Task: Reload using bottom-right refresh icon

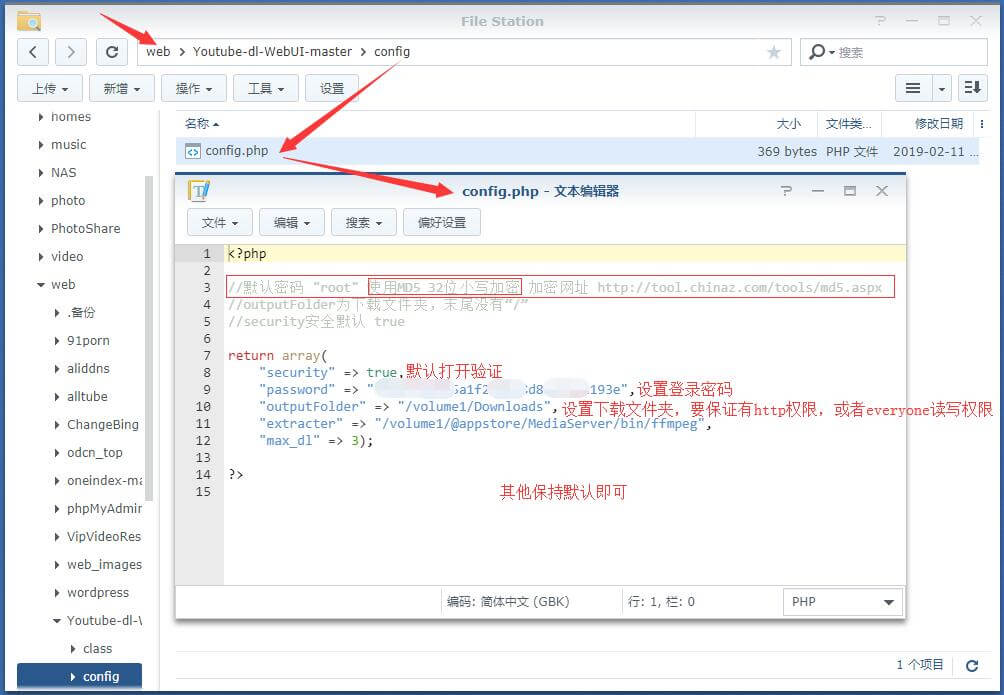Action: pyautogui.click(x=971, y=665)
